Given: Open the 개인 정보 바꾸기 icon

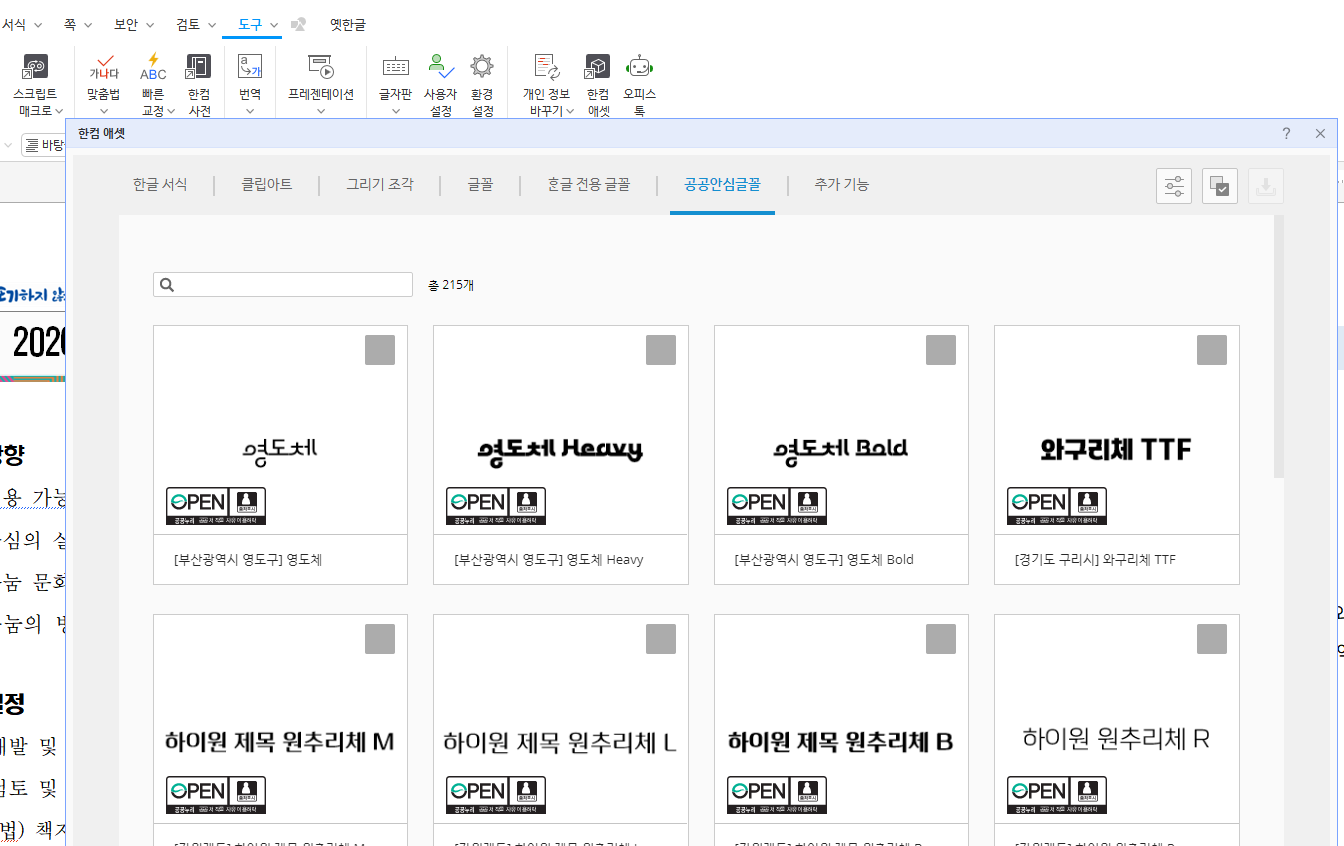Looking at the screenshot, I should [547, 67].
